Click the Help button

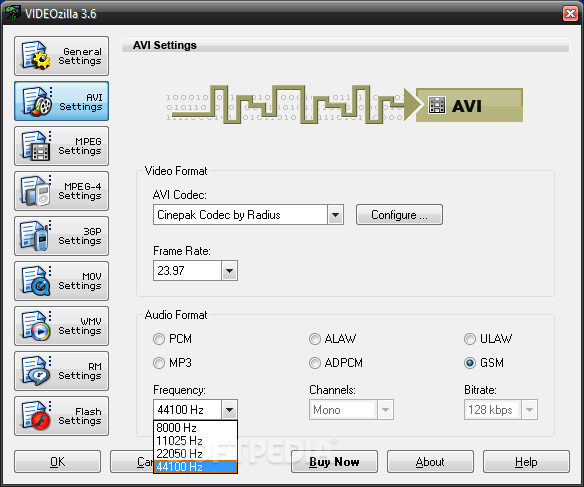point(526,462)
